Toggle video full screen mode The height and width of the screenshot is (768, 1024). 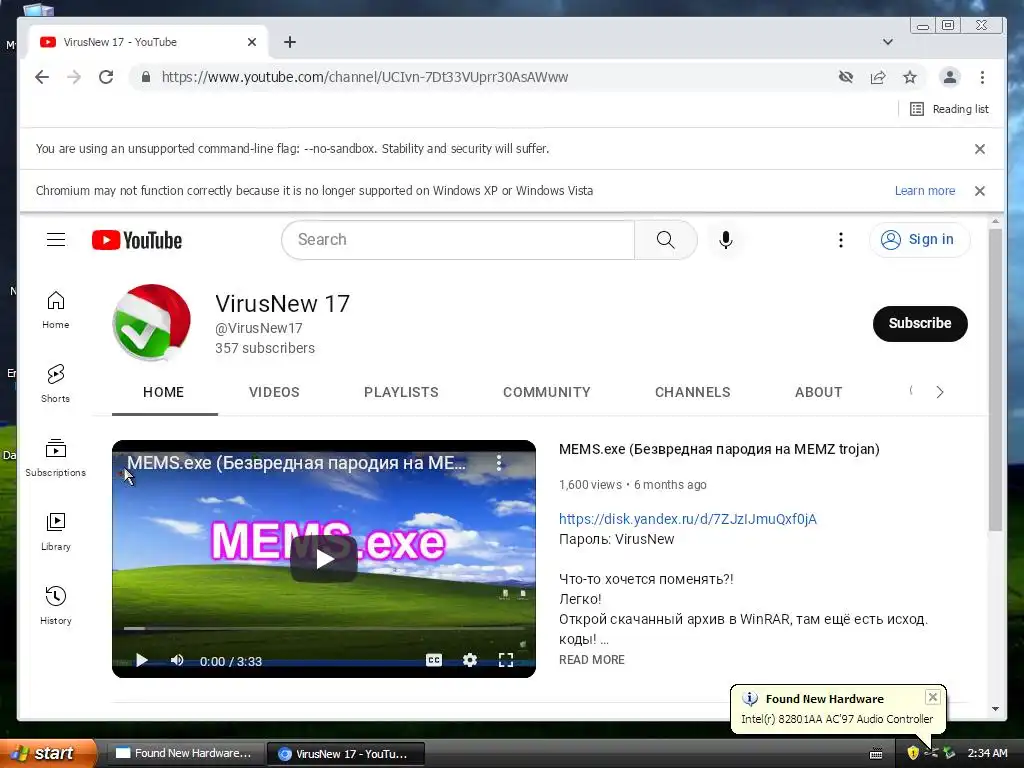(505, 660)
